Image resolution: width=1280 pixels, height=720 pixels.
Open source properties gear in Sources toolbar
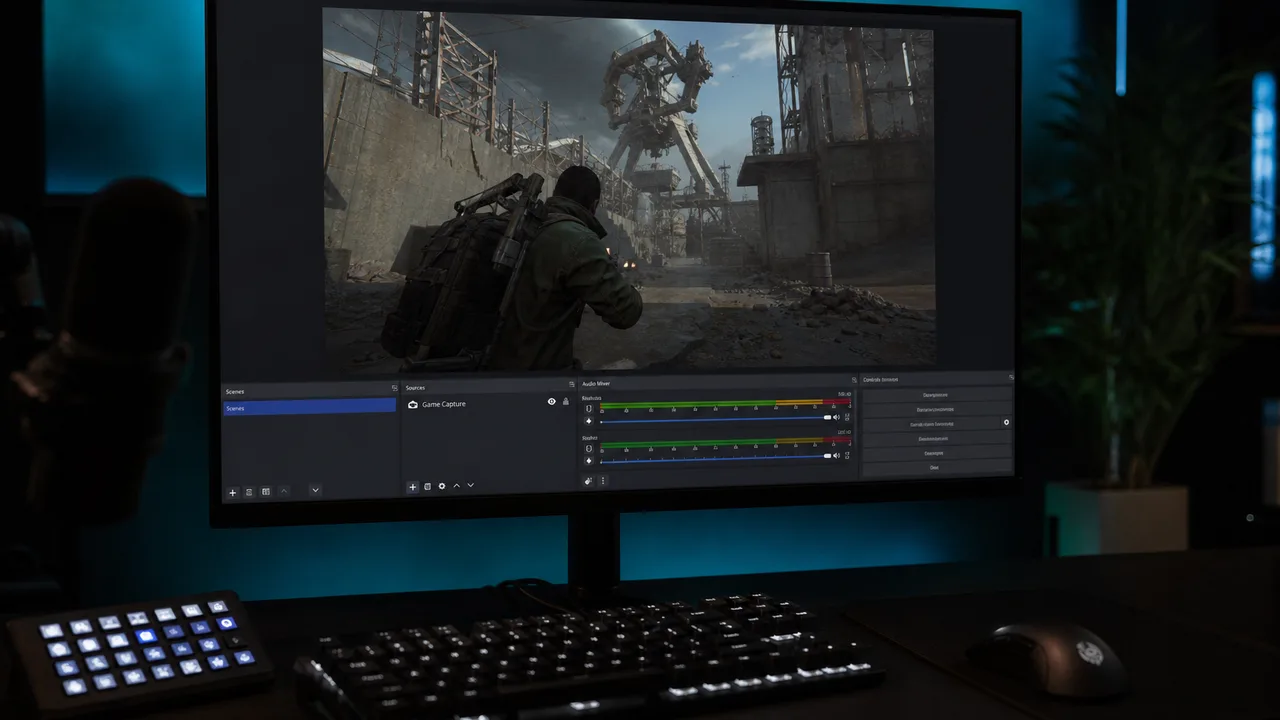tap(442, 487)
